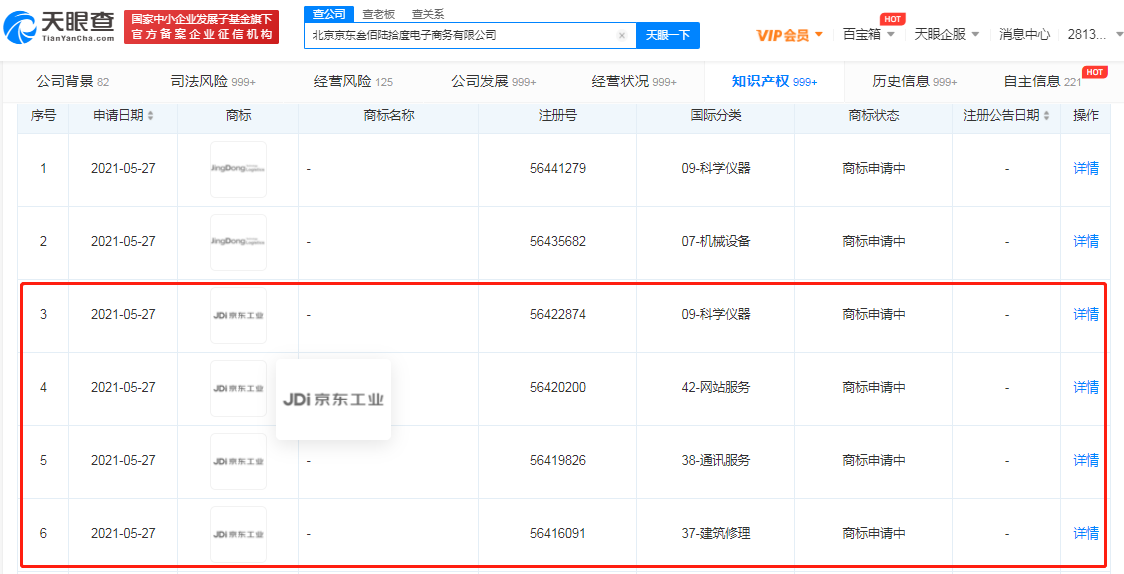Image resolution: width=1124 pixels, height=574 pixels.
Task: Select the 07-机械设备 cell
Action: click(715, 242)
